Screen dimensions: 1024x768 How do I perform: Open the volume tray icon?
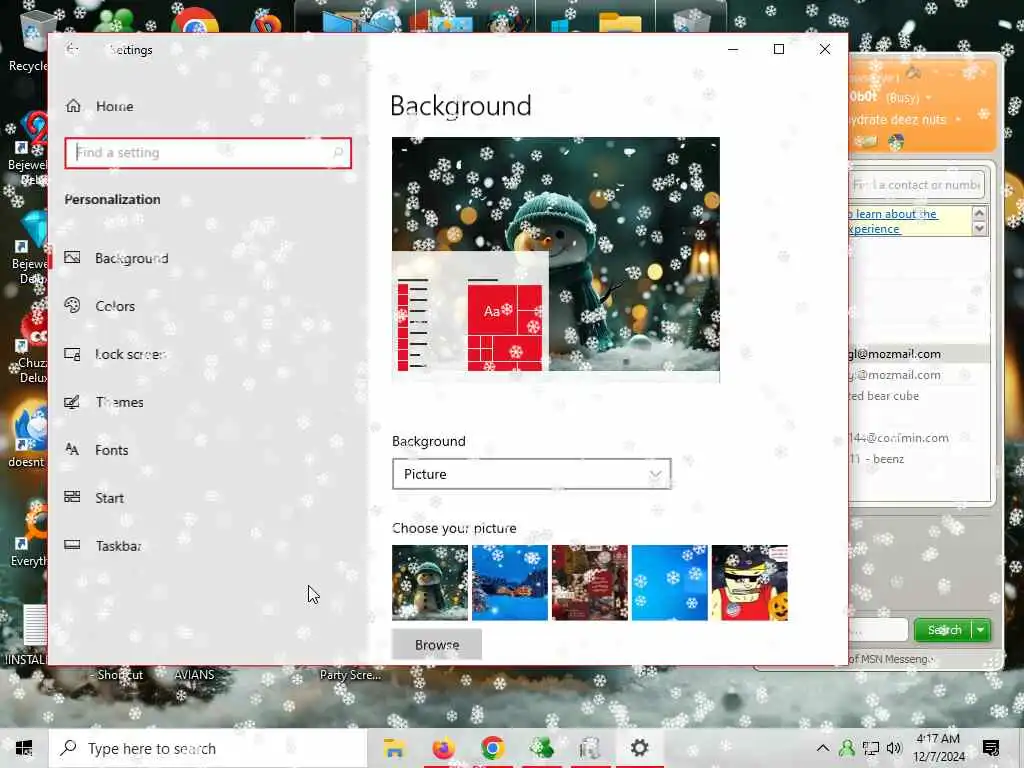pyautogui.click(x=894, y=748)
